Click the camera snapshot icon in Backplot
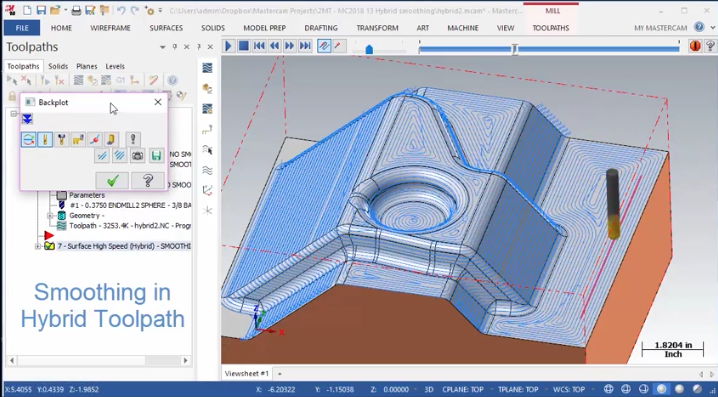The image size is (718, 397). [137, 156]
